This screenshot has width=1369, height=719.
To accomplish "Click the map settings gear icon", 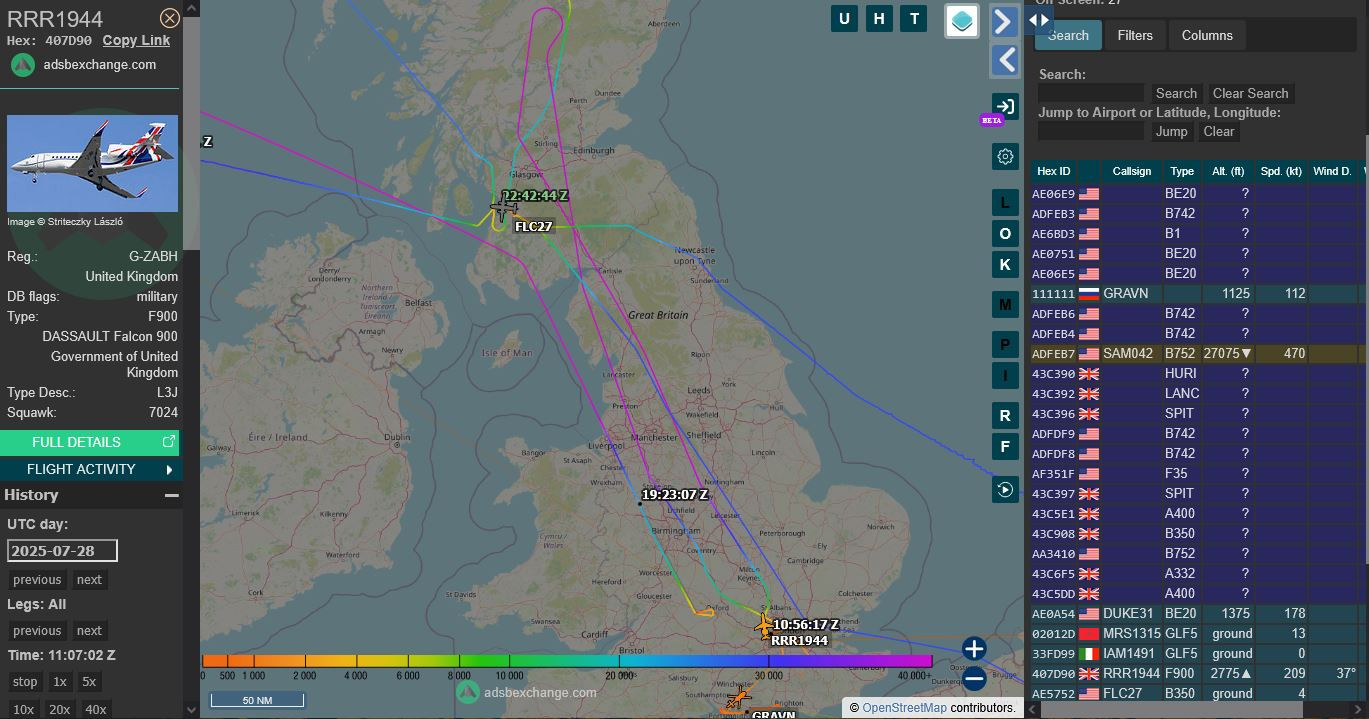I will 1005,156.
